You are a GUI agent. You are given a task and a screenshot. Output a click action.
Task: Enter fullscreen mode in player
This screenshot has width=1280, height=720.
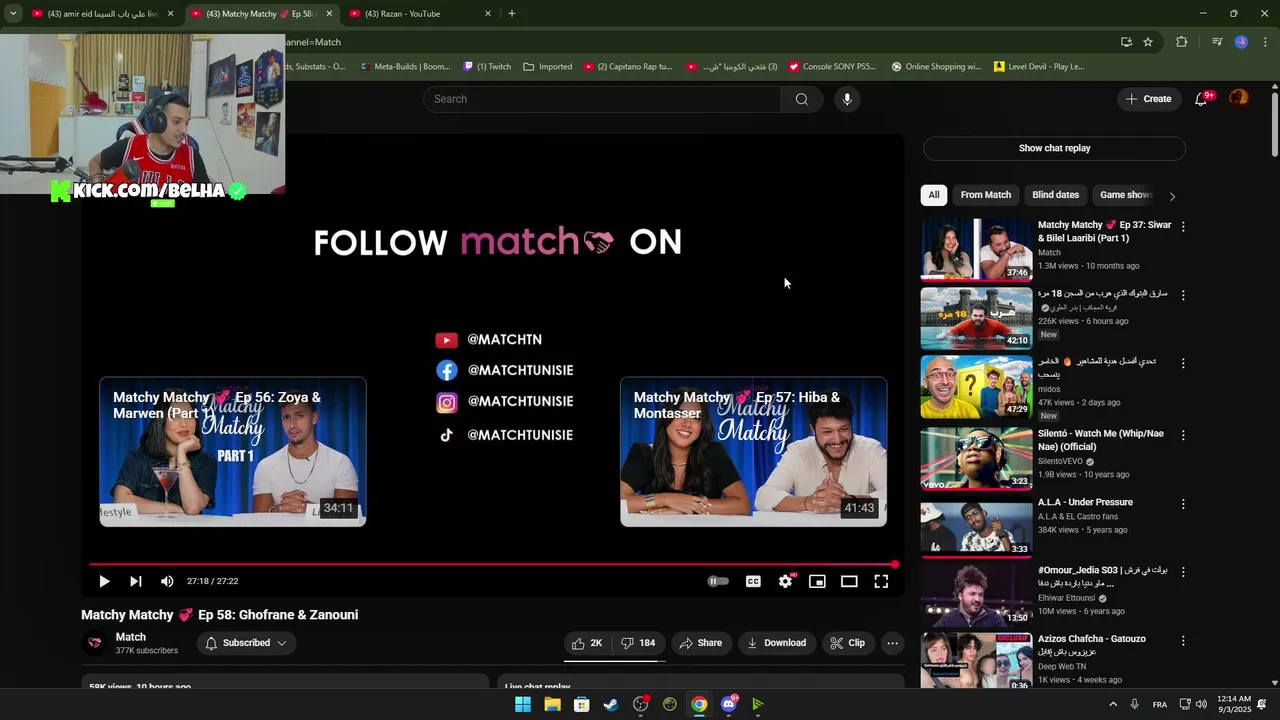[x=881, y=581]
